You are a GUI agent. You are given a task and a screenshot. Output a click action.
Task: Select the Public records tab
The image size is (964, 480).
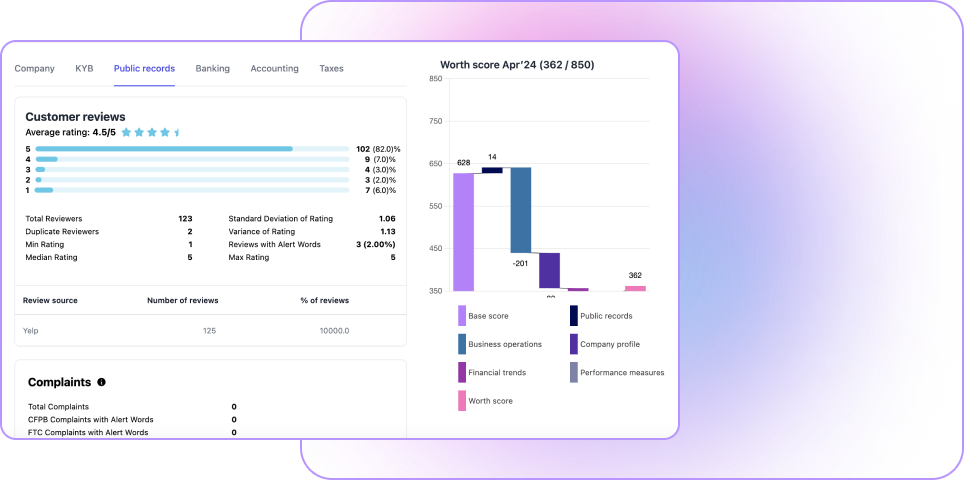[144, 69]
